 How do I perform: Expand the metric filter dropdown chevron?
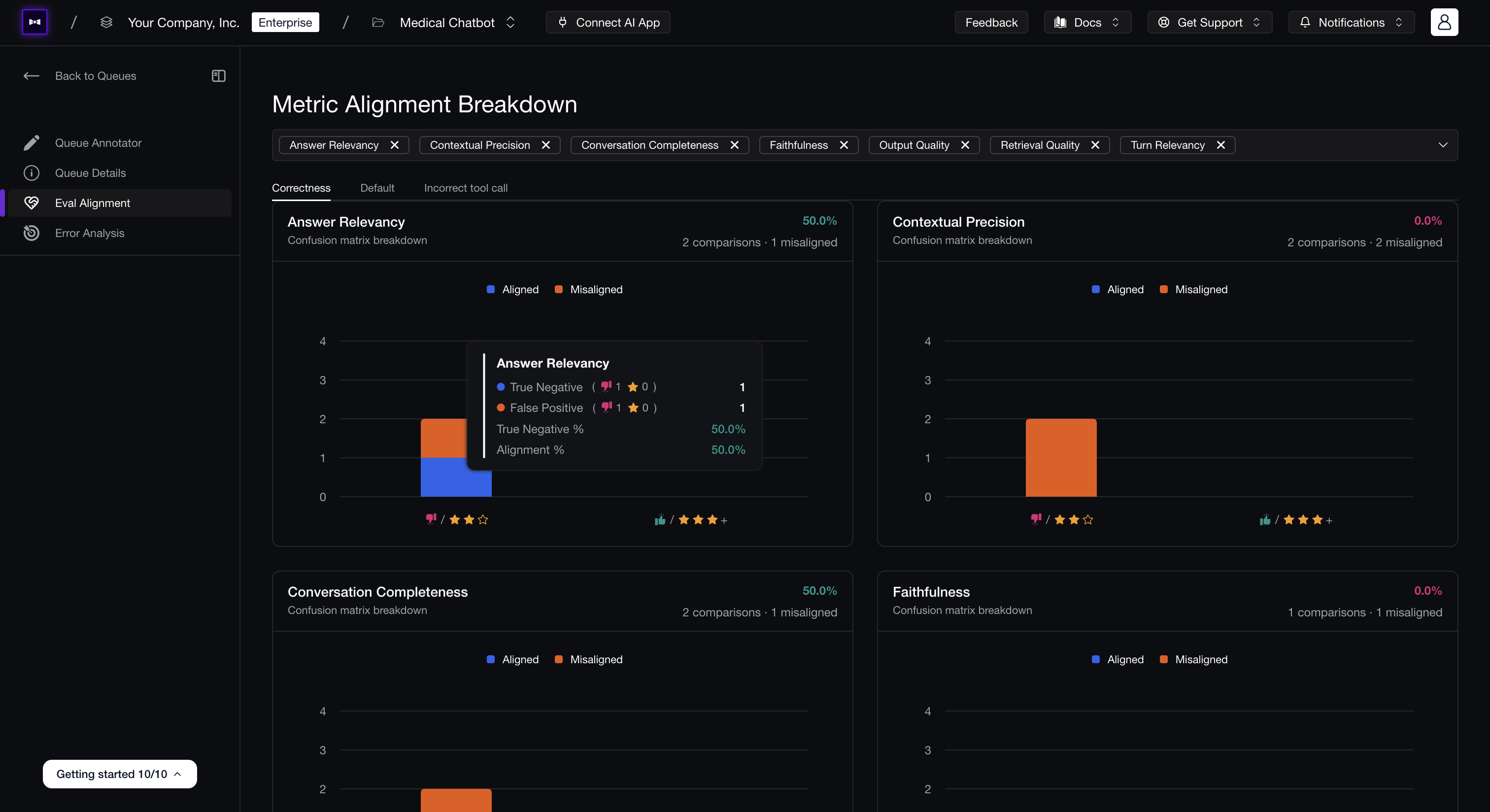[1443, 145]
